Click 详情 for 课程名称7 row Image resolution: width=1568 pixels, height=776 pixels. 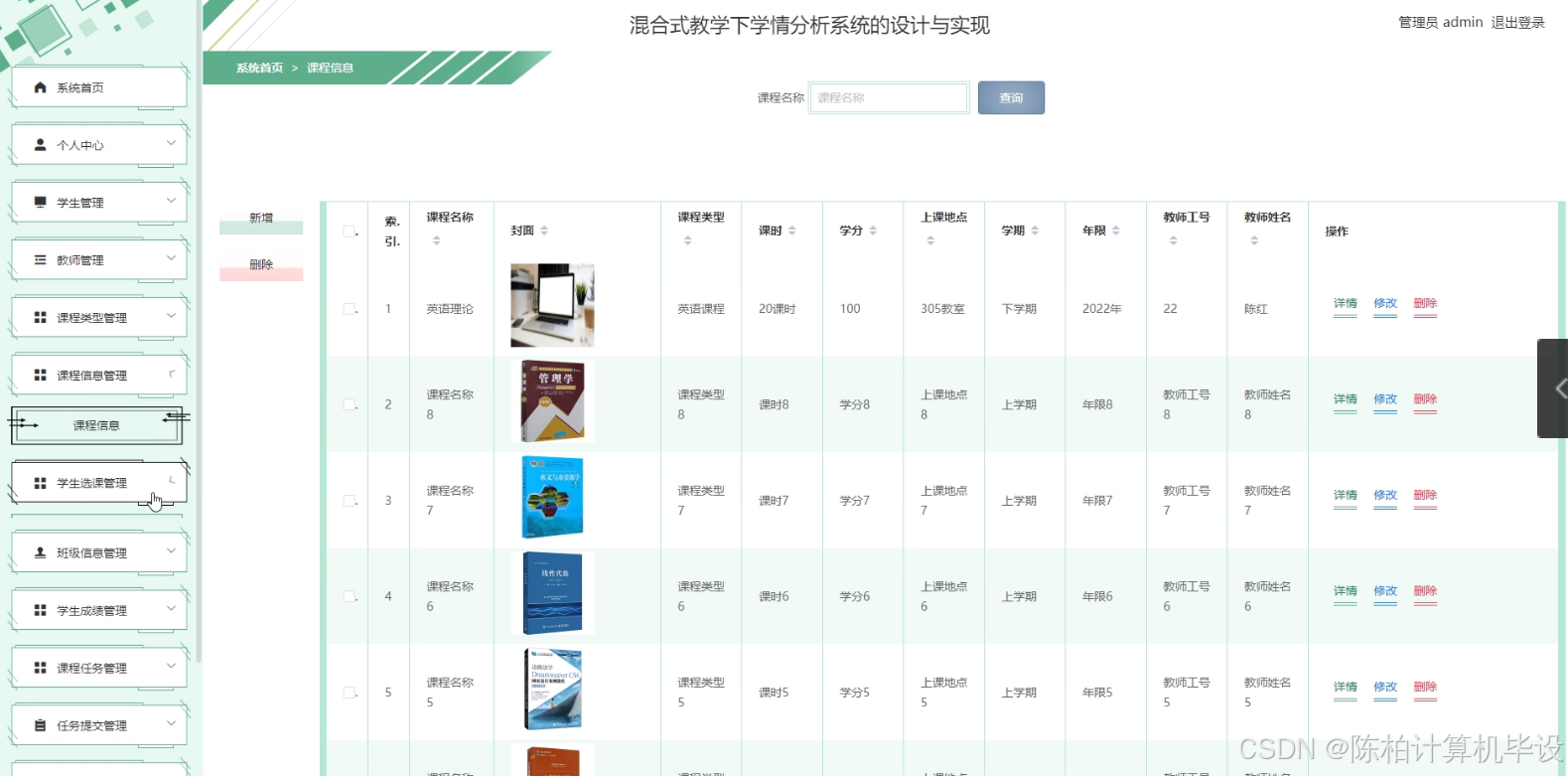1346,496
